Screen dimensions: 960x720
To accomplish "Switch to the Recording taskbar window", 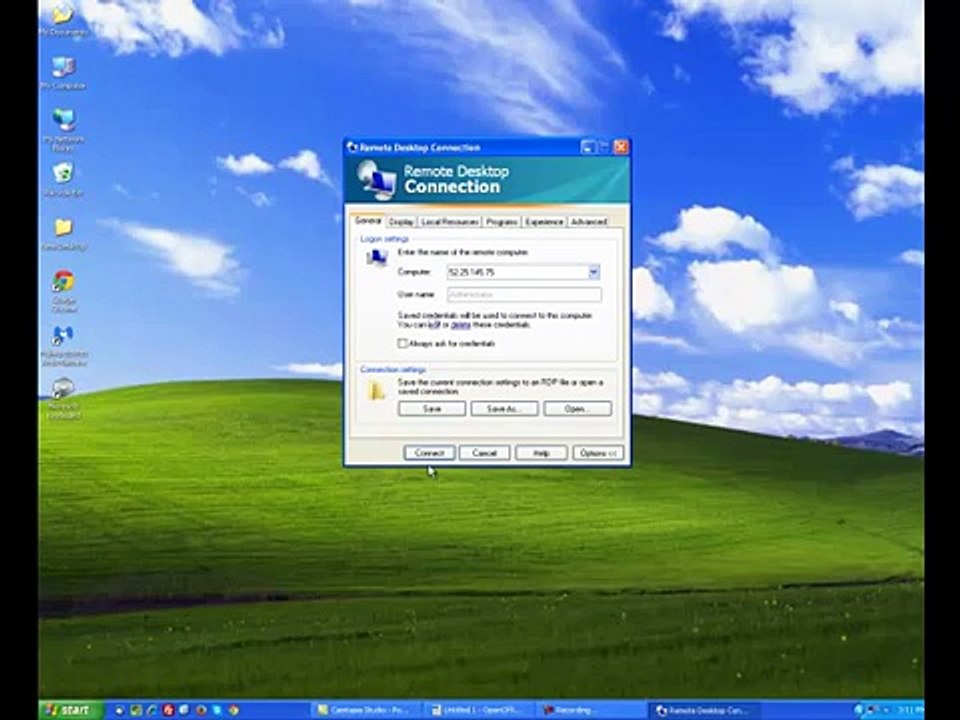I will [590, 710].
